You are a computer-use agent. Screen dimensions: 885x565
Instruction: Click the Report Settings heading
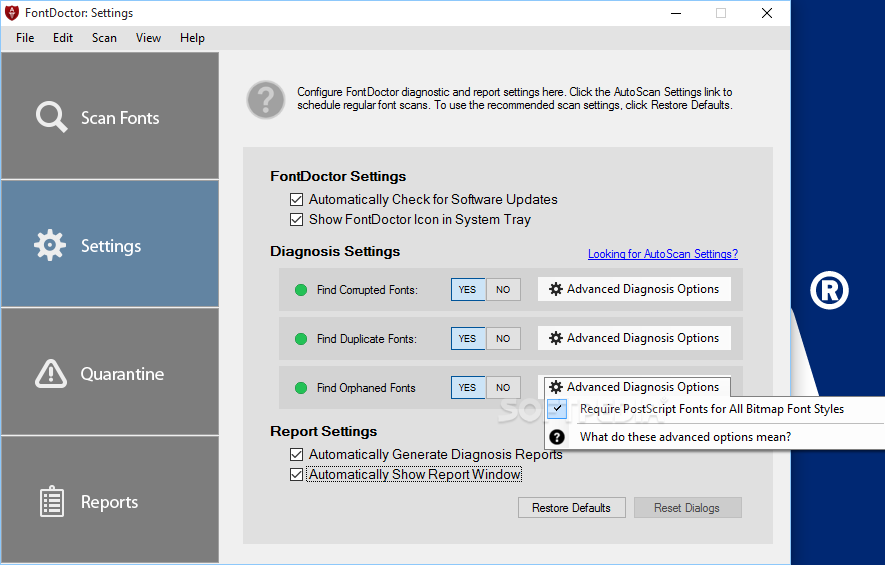323,432
